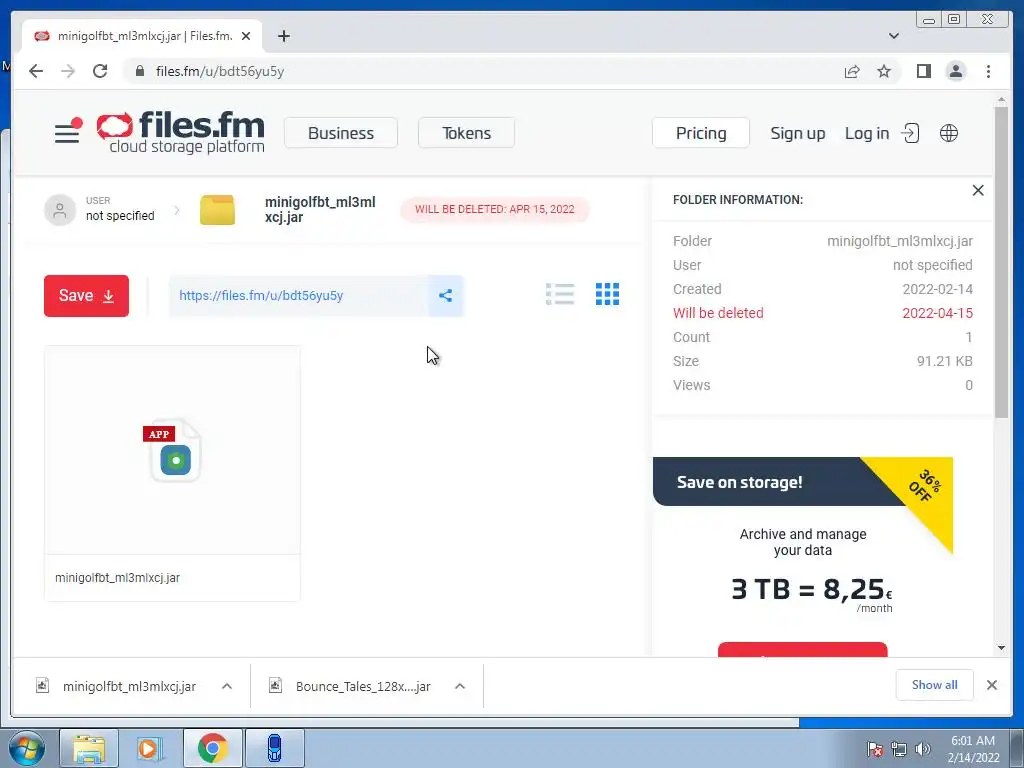The image size is (1024, 768).
Task: Click the folder name minigolfbt_ml3mlxcj.jar in breadcrumb
Action: coord(320,210)
